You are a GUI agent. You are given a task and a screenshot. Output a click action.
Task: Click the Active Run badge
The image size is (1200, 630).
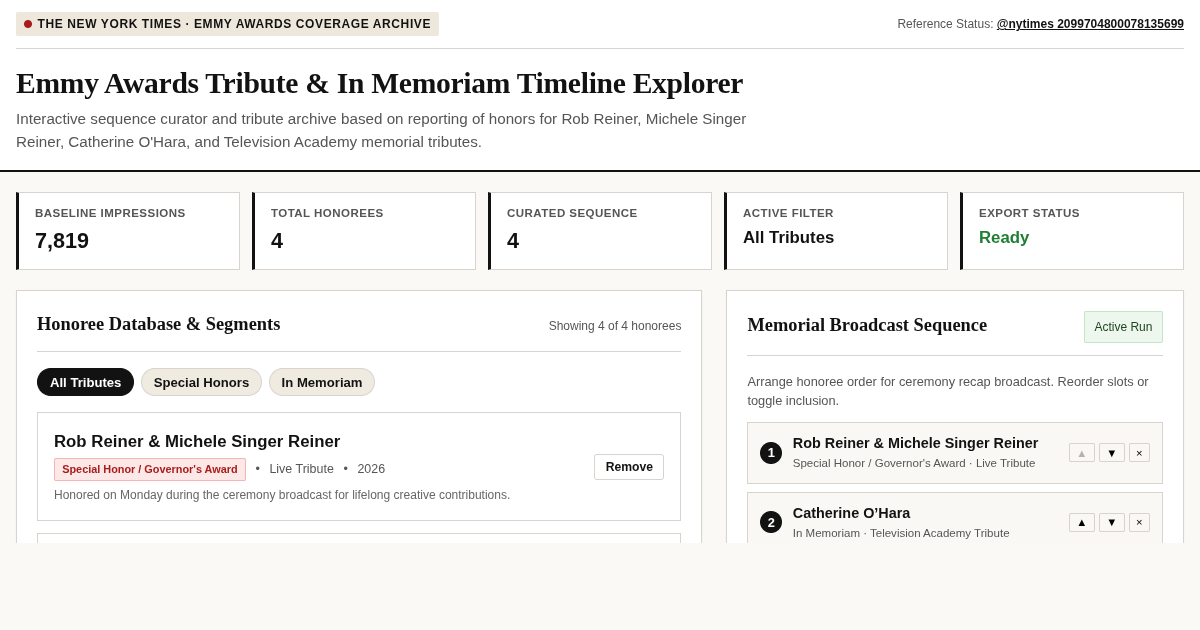[x=1123, y=327]
